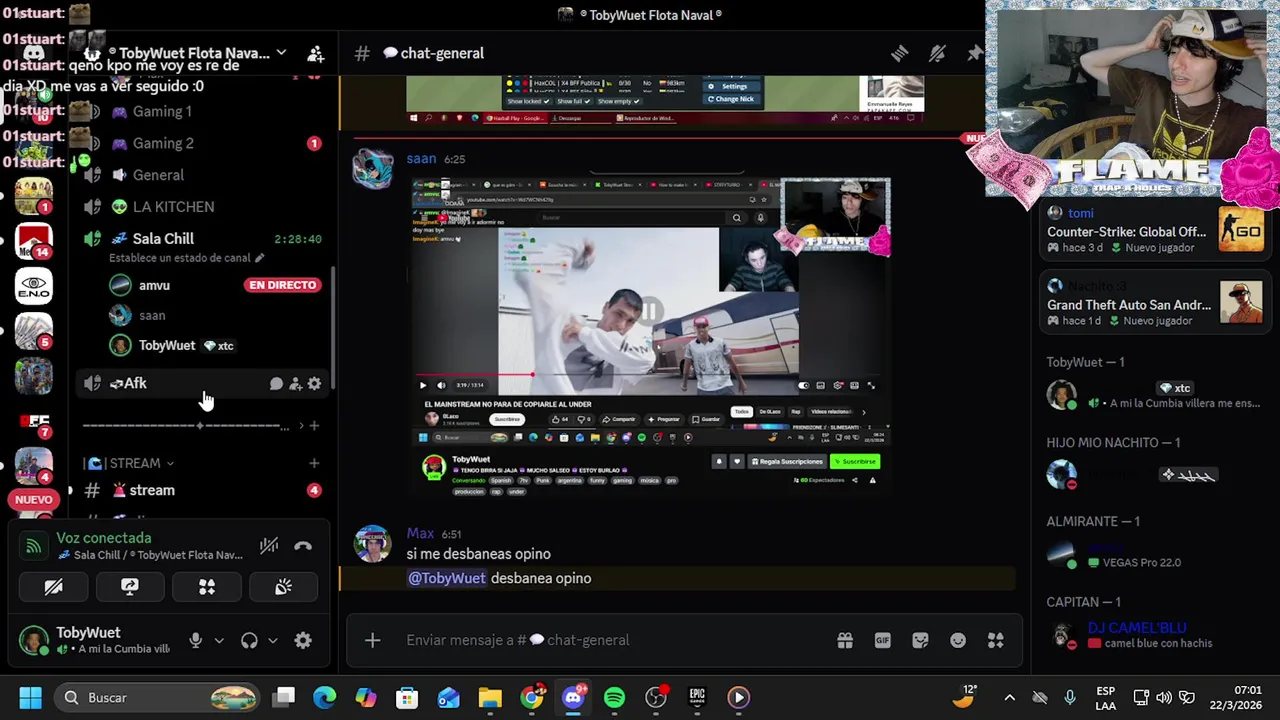Select member TobyWuet in member list
The height and width of the screenshot is (720, 1280).
pyautogui.click(x=1155, y=395)
